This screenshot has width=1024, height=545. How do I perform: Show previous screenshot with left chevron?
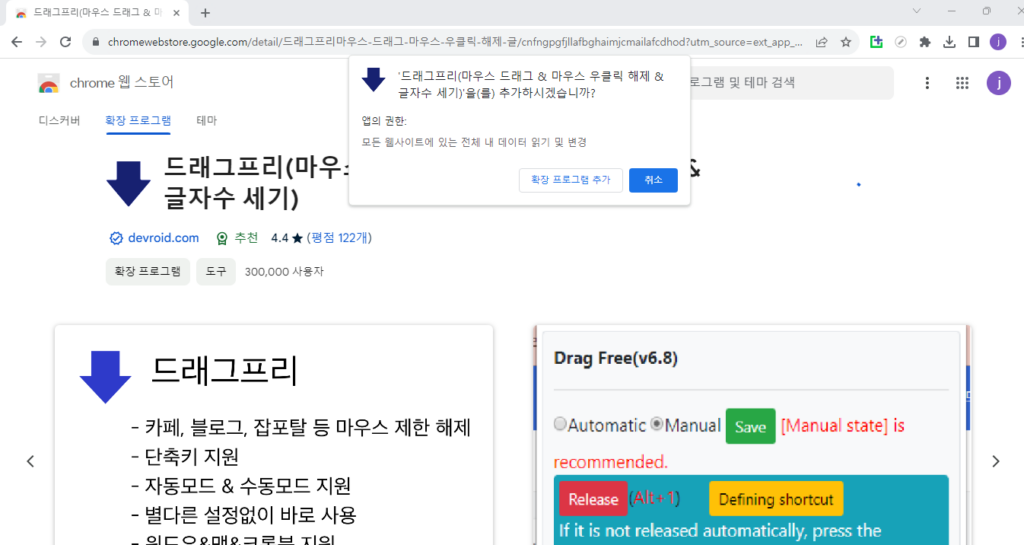(31, 461)
